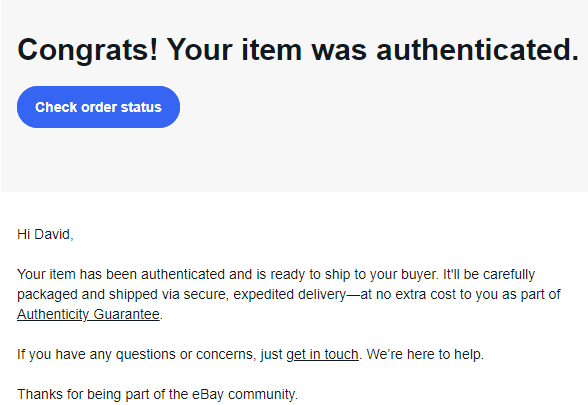Select the word authenticated in the heading
588x405 pixels.
pos(478,50)
